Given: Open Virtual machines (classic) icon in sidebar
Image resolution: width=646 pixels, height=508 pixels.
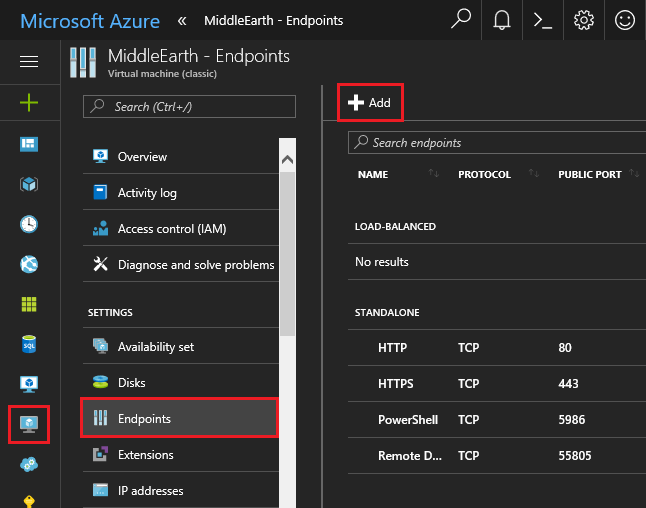Looking at the screenshot, I should click(29, 424).
